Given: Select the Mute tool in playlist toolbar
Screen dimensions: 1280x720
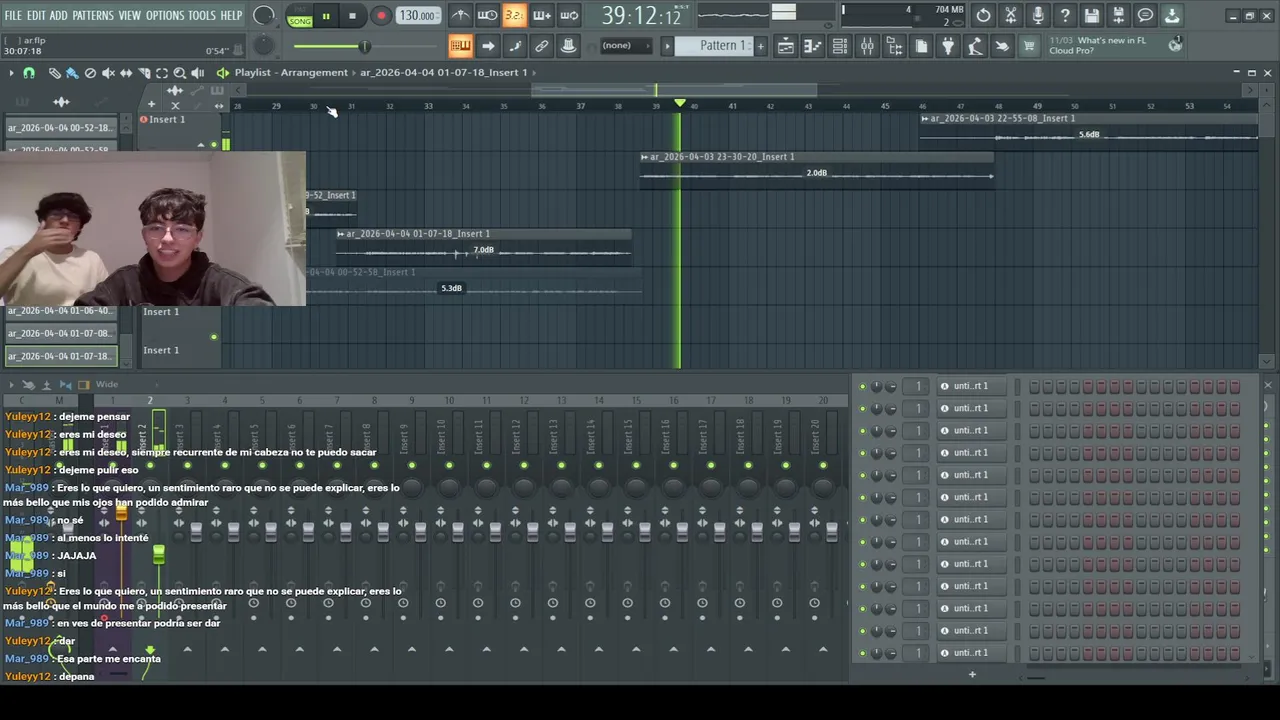Looking at the screenshot, I should 108,73.
